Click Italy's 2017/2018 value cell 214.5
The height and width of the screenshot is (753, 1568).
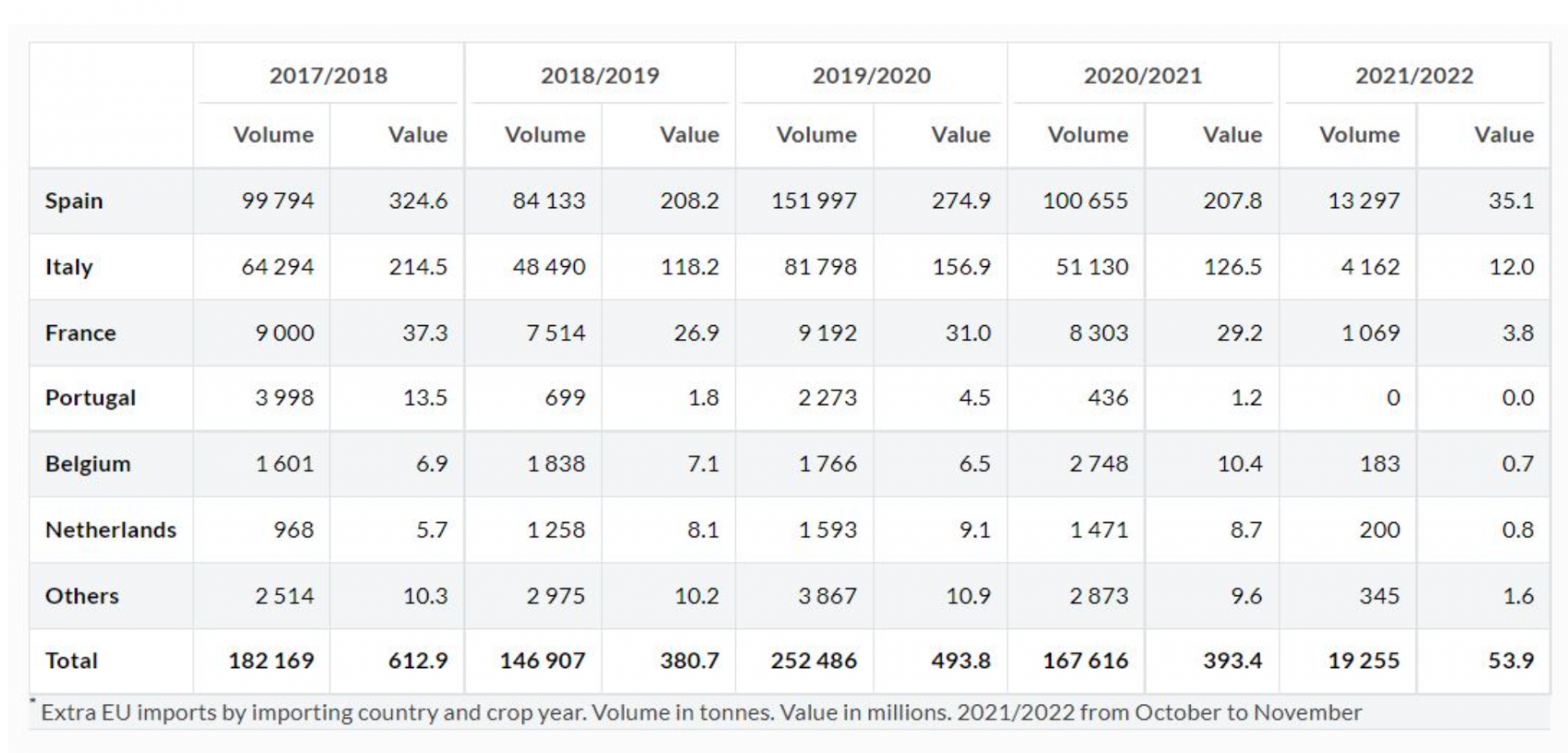[x=418, y=267]
